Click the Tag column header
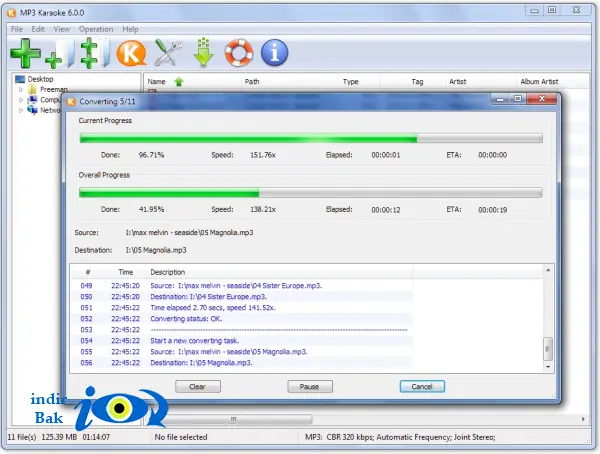 413,82
